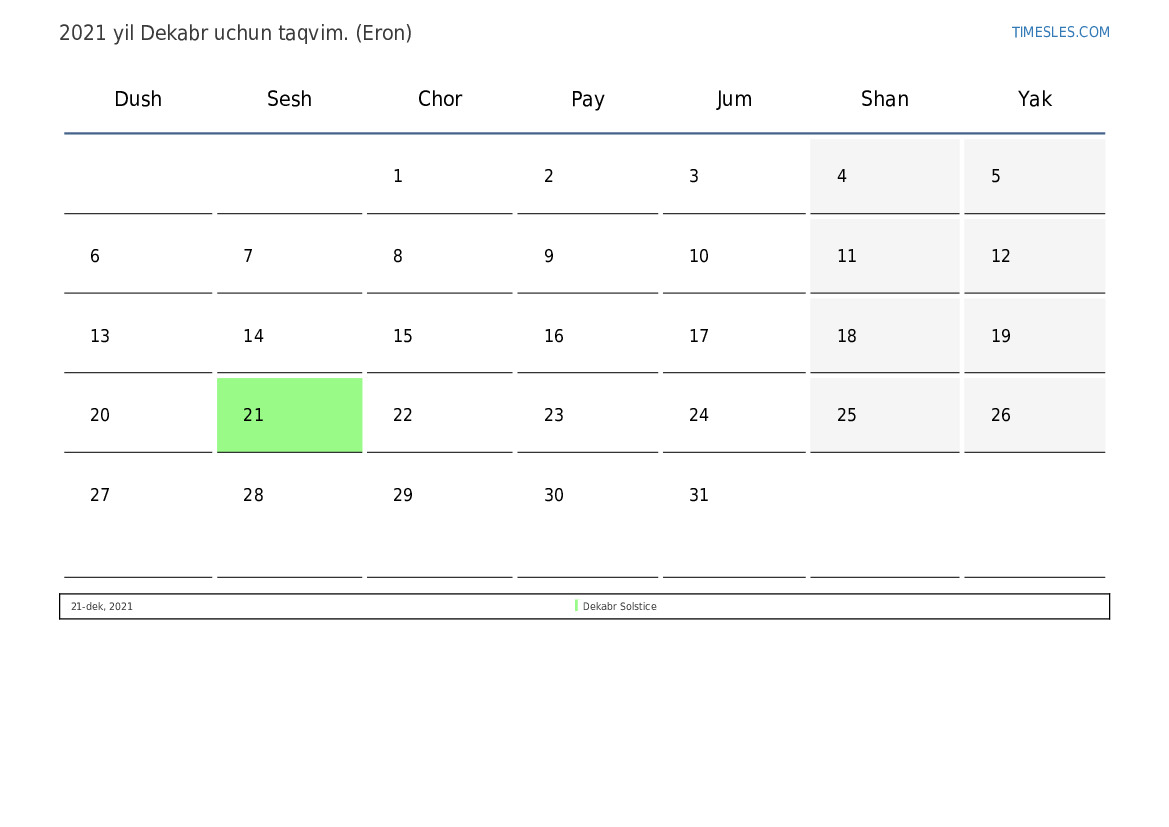Open the TIMESLES.COM link
Image resolution: width=1169 pixels, height=827 pixels.
(x=1060, y=32)
